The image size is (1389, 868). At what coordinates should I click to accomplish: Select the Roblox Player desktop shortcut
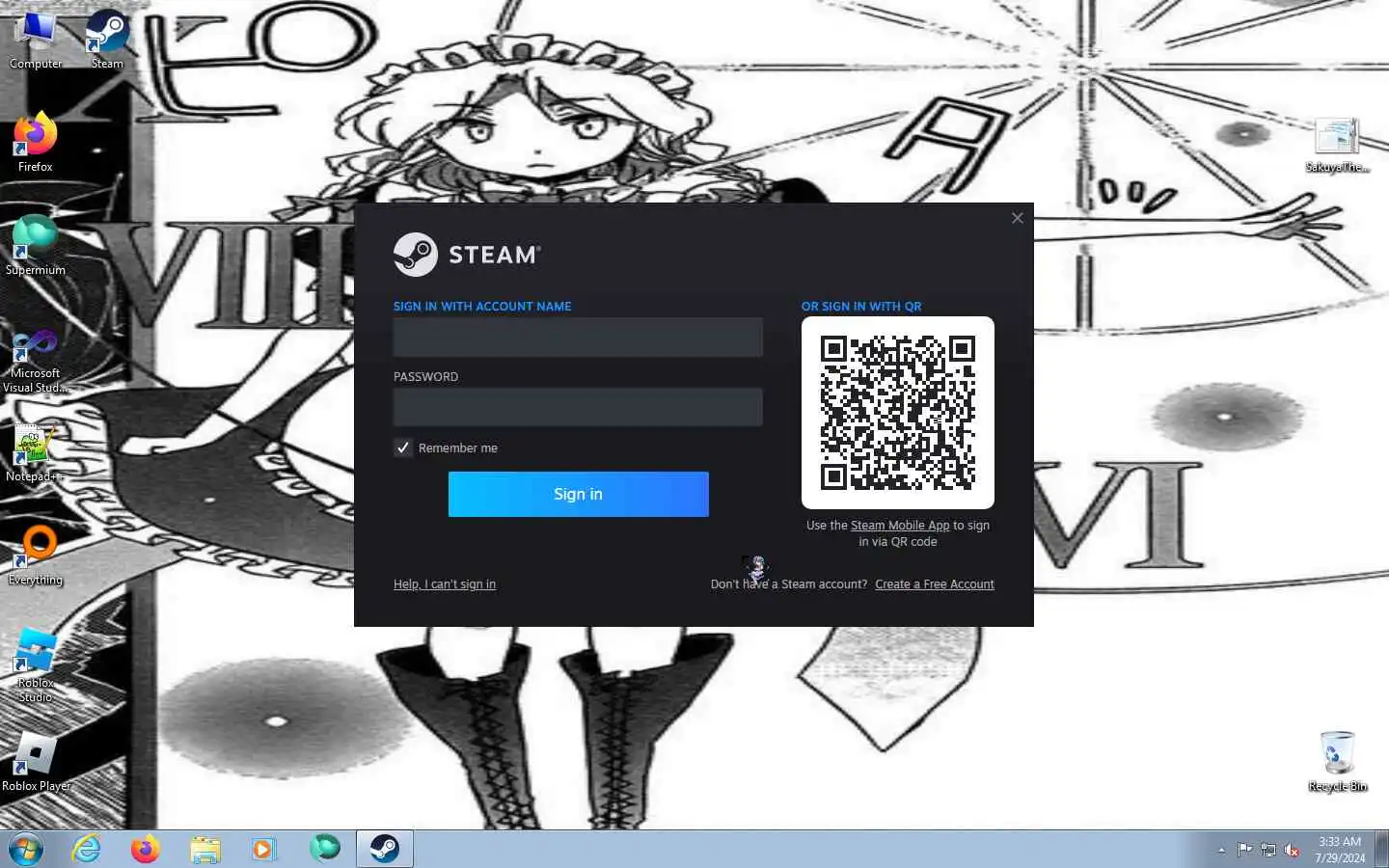coord(36,762)
